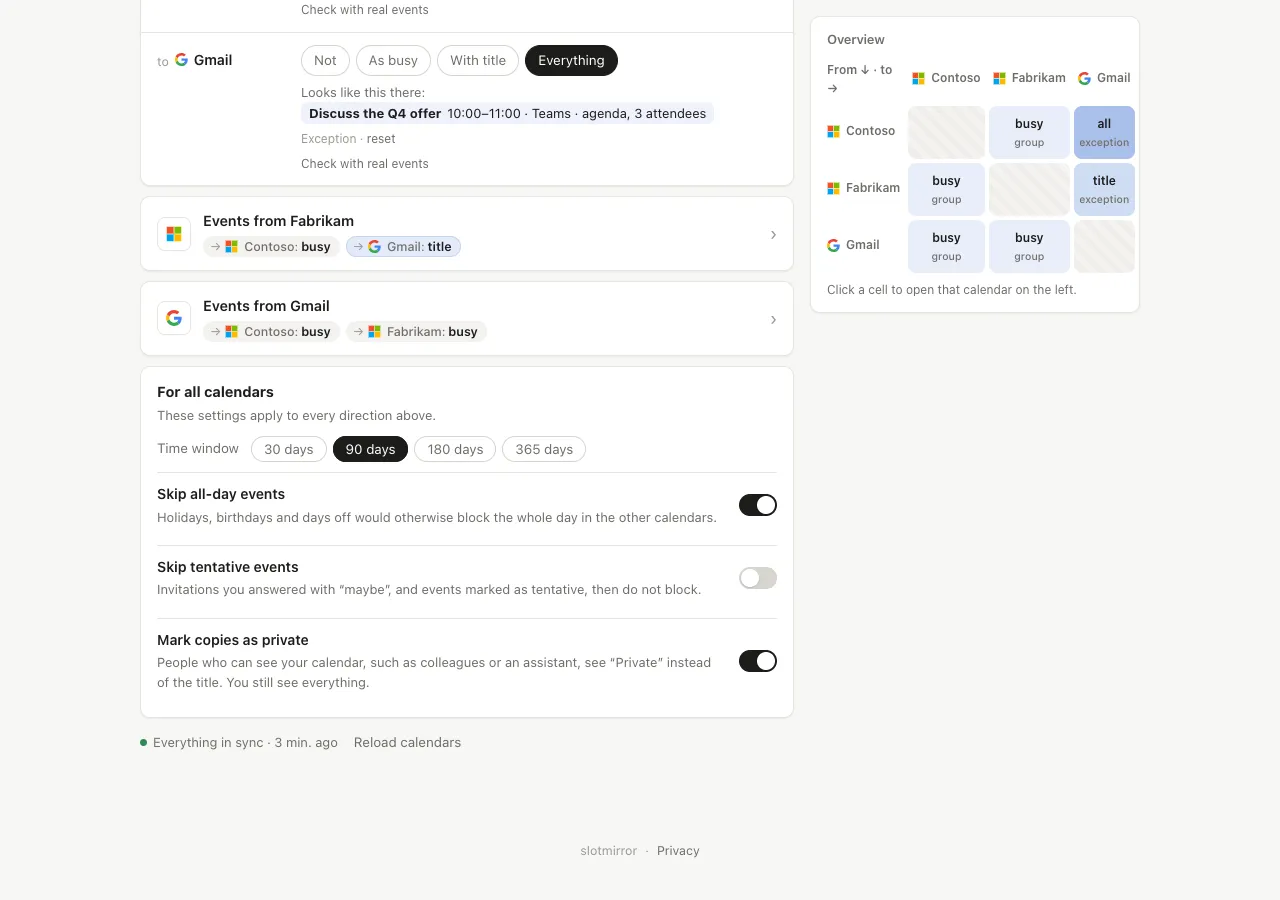Click the Microsoft logo on Events from Fabrikam card
Screen dimensions: 1280x900
174,234
